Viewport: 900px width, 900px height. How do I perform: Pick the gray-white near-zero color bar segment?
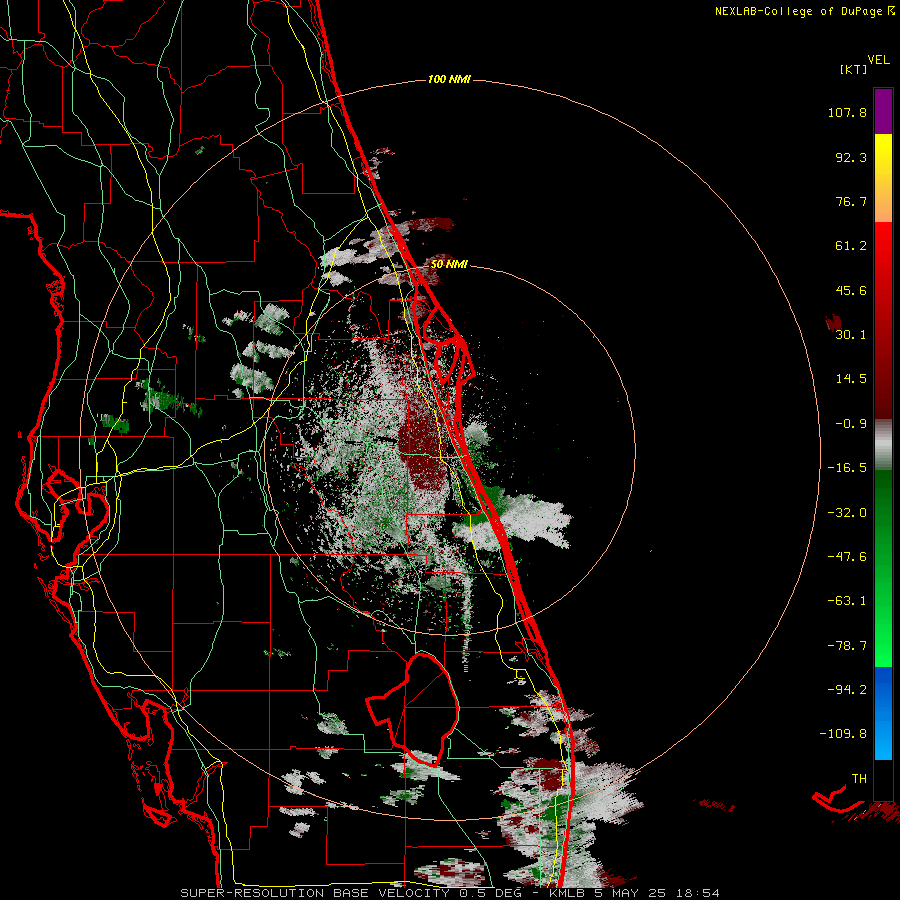883,443
